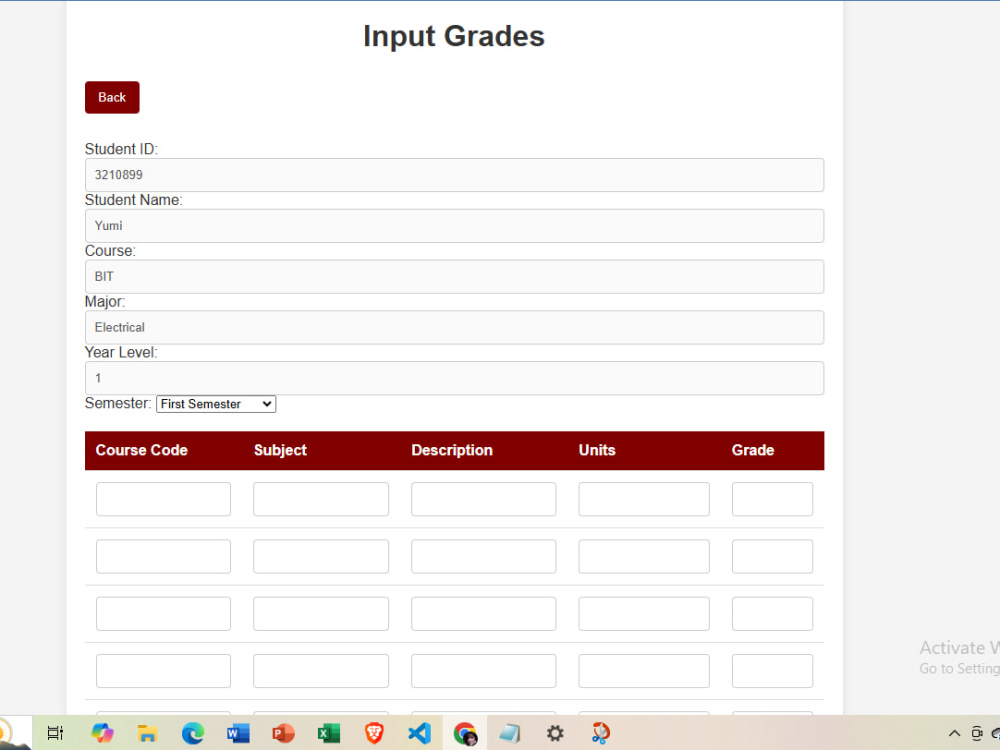Launch Copilot from the taskbar
This screenshot has height=750, width=1000.
coord(102,733)
